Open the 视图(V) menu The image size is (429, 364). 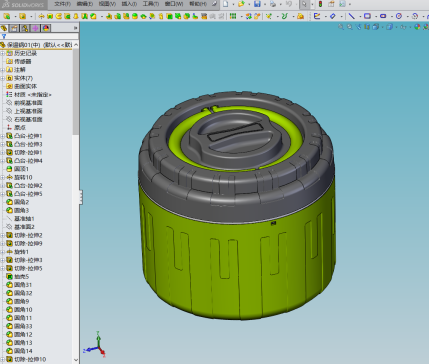tap(107, 4)
